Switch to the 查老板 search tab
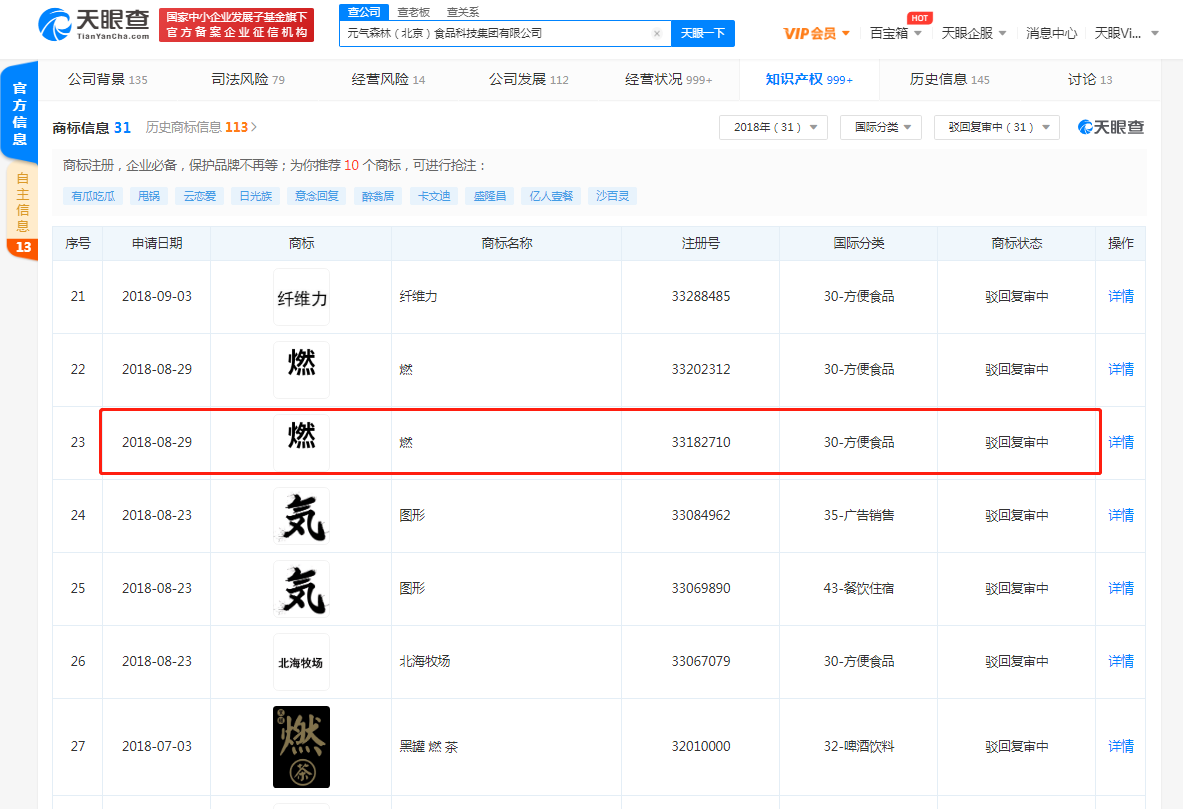This screenshot has width=1183, height=809. (x=413, y=12)
